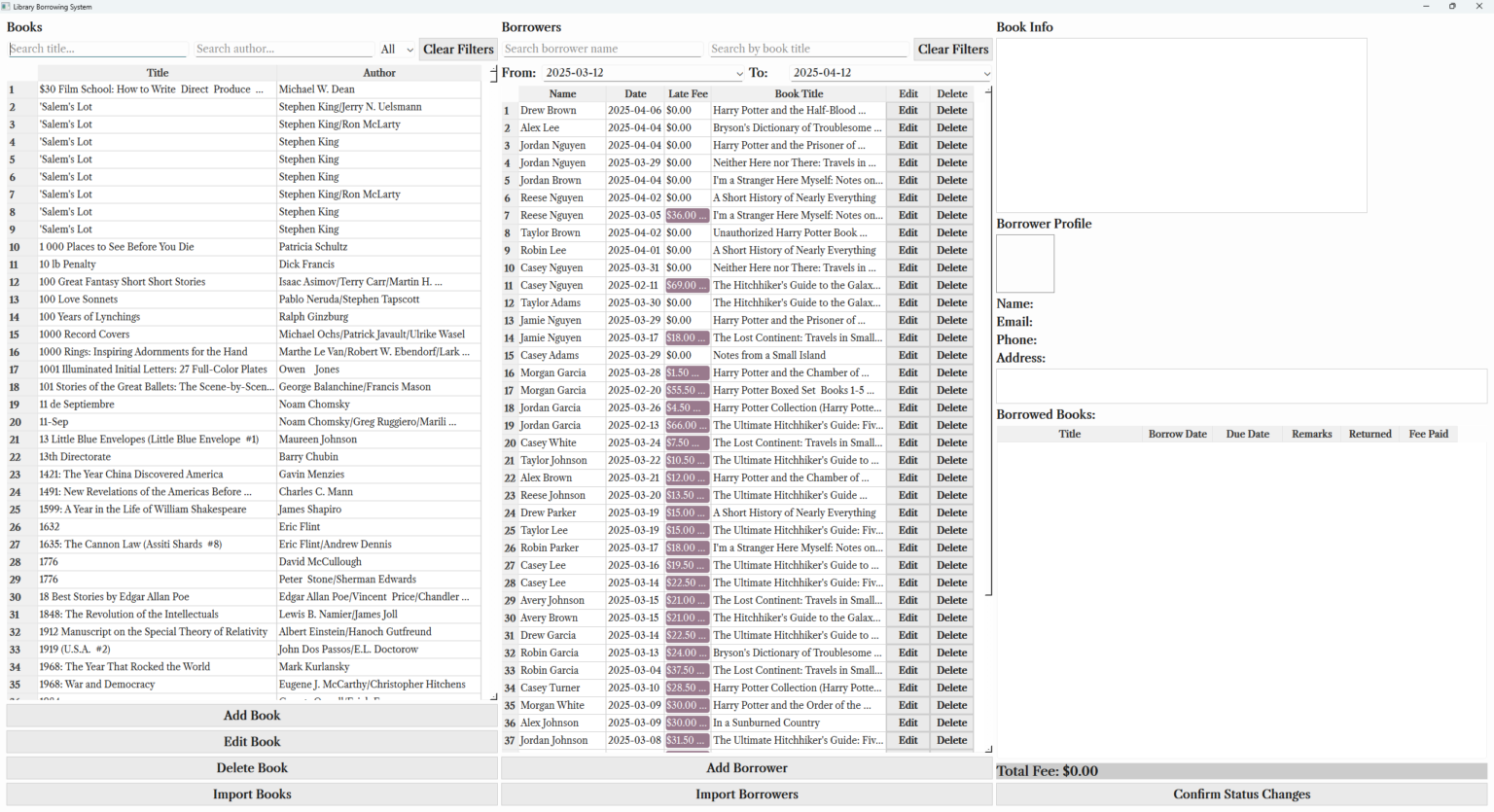Click the Books list vertical scrollbar
The height and width of the screenshot is (812, 1494).
494,389
